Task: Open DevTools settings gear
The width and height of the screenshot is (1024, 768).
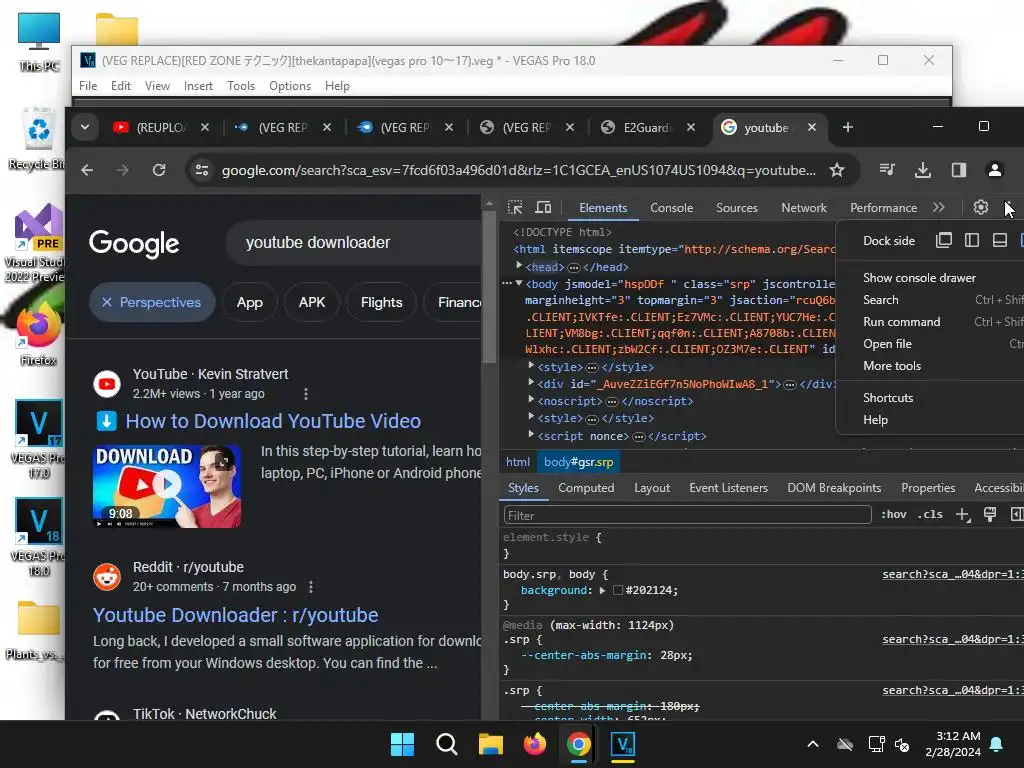Action: pyautogui.click(x=980, y=207)
